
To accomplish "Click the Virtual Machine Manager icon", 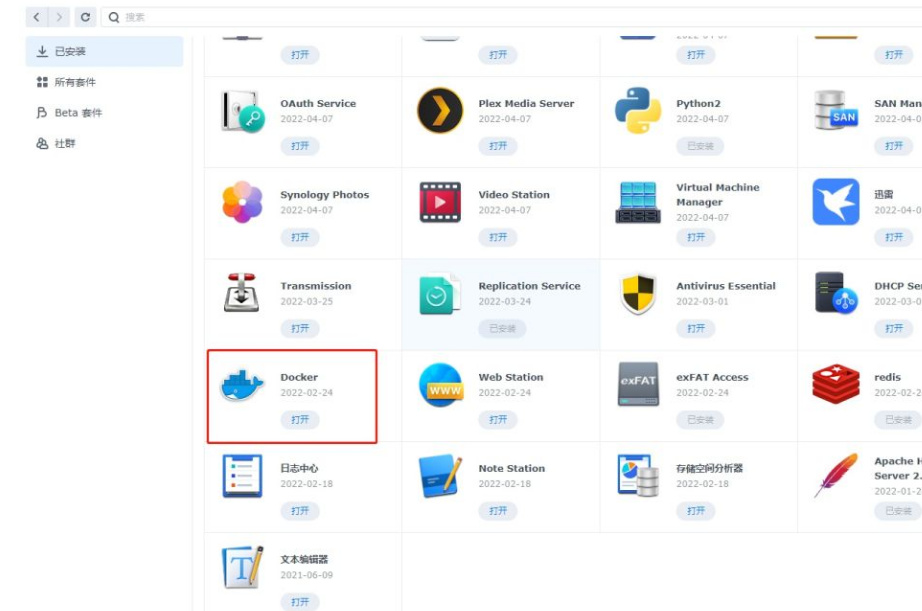I will [638, 202].
